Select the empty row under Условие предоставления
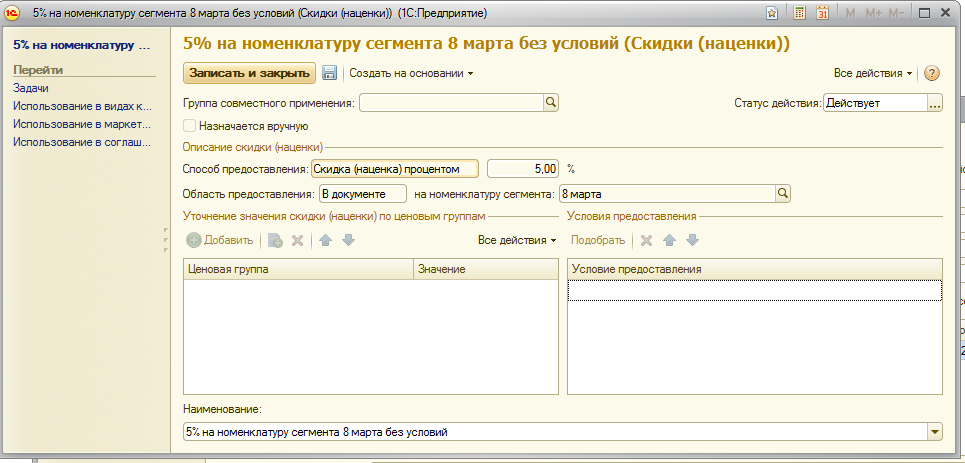The height and width of the screenshot is (463, 965). click(x=754, y=290)
